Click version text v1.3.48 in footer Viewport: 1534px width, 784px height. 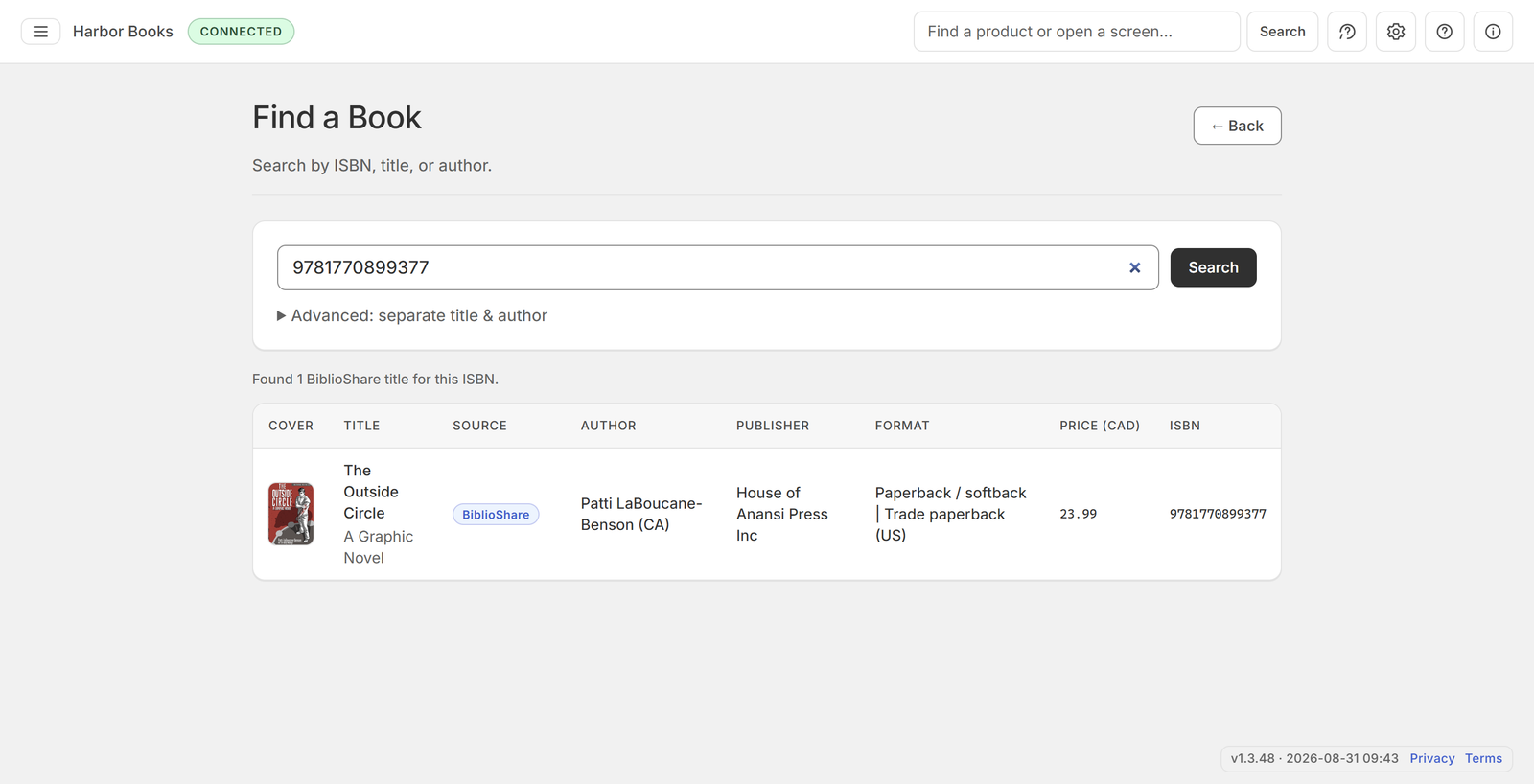point(1252,758)
